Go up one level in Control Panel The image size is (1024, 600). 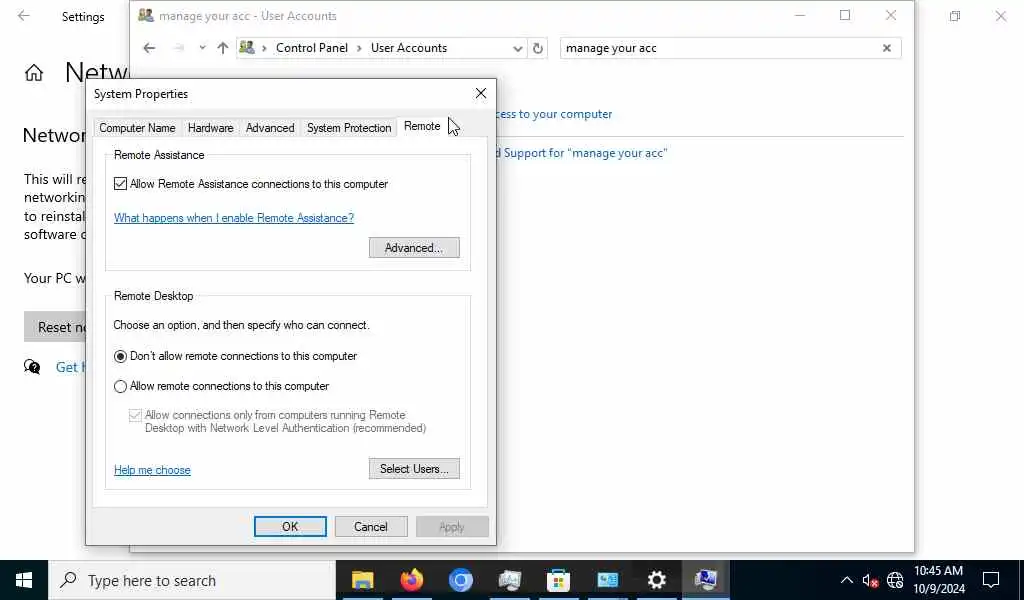pos(223,48)
